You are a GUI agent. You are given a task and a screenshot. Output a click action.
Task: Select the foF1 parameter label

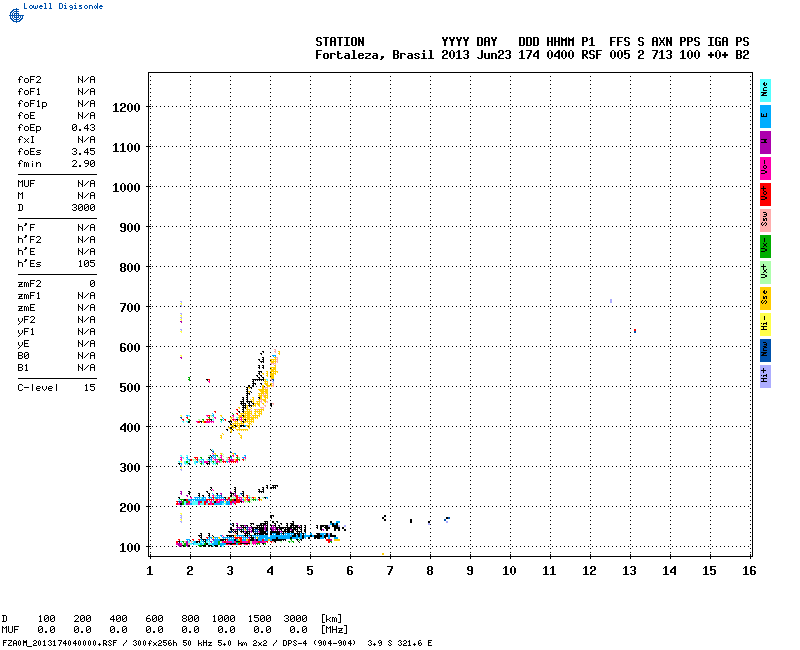click(x=29, y=92)
